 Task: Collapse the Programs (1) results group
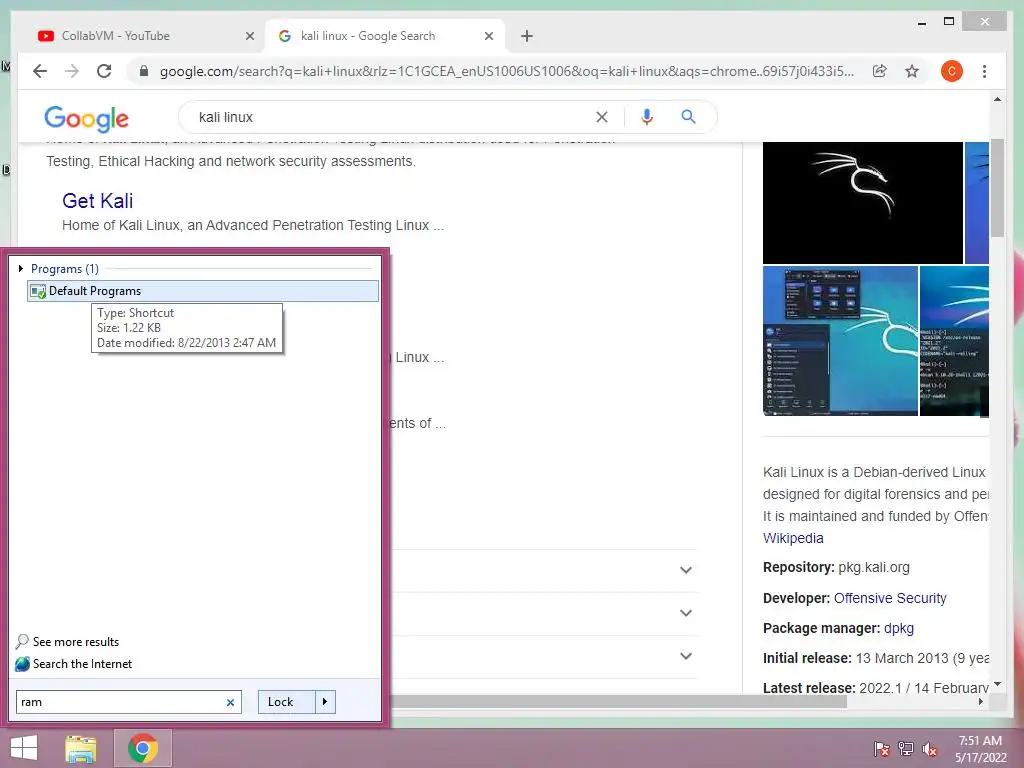point(21,268)
